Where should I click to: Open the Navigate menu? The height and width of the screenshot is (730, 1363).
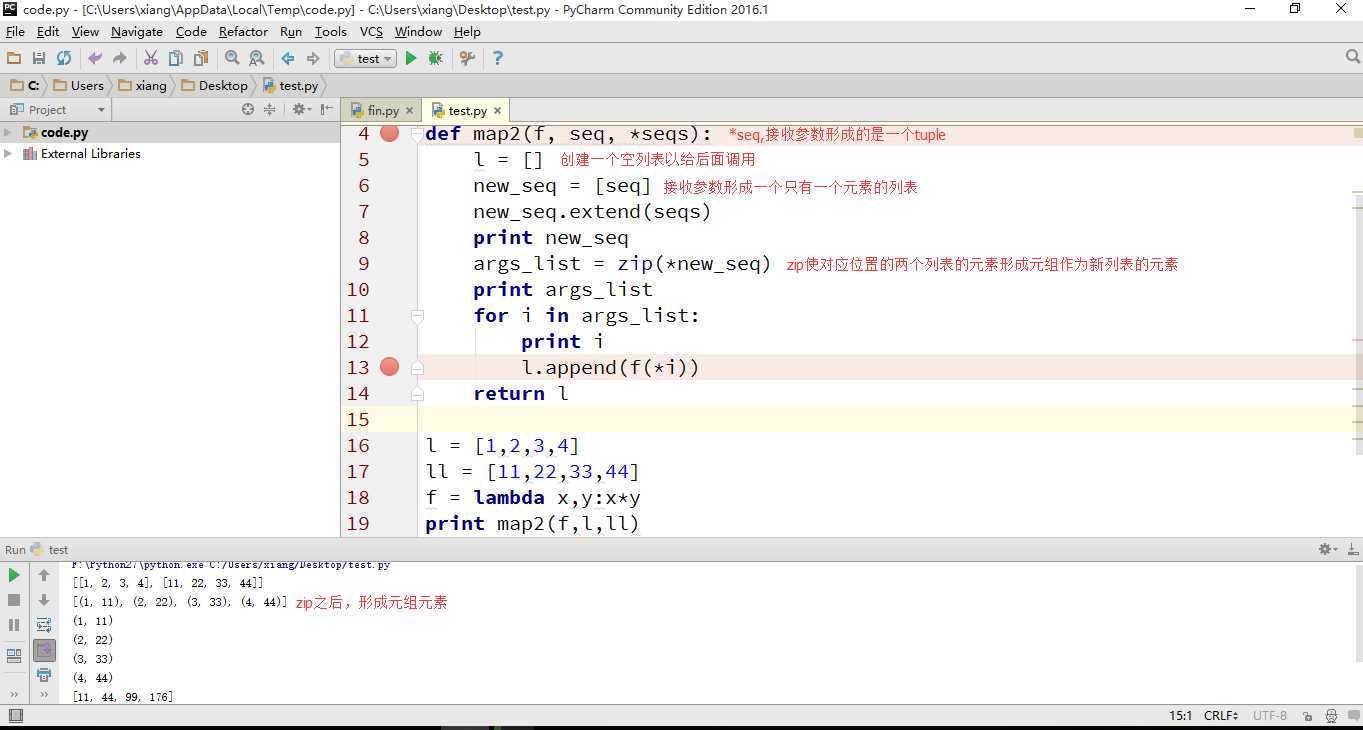(x=137, y=32)
